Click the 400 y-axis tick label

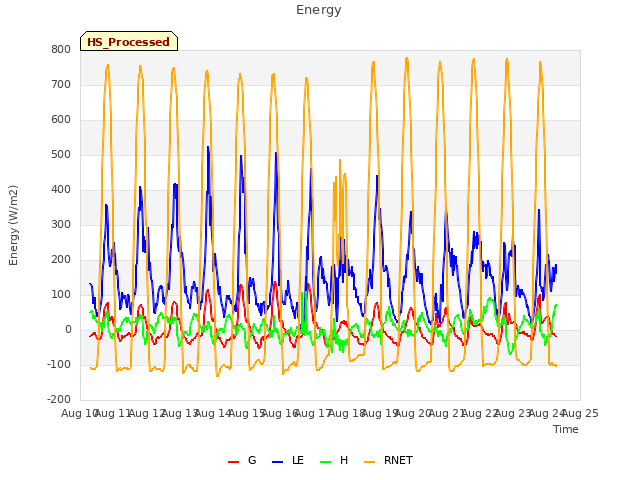(61, 190)
